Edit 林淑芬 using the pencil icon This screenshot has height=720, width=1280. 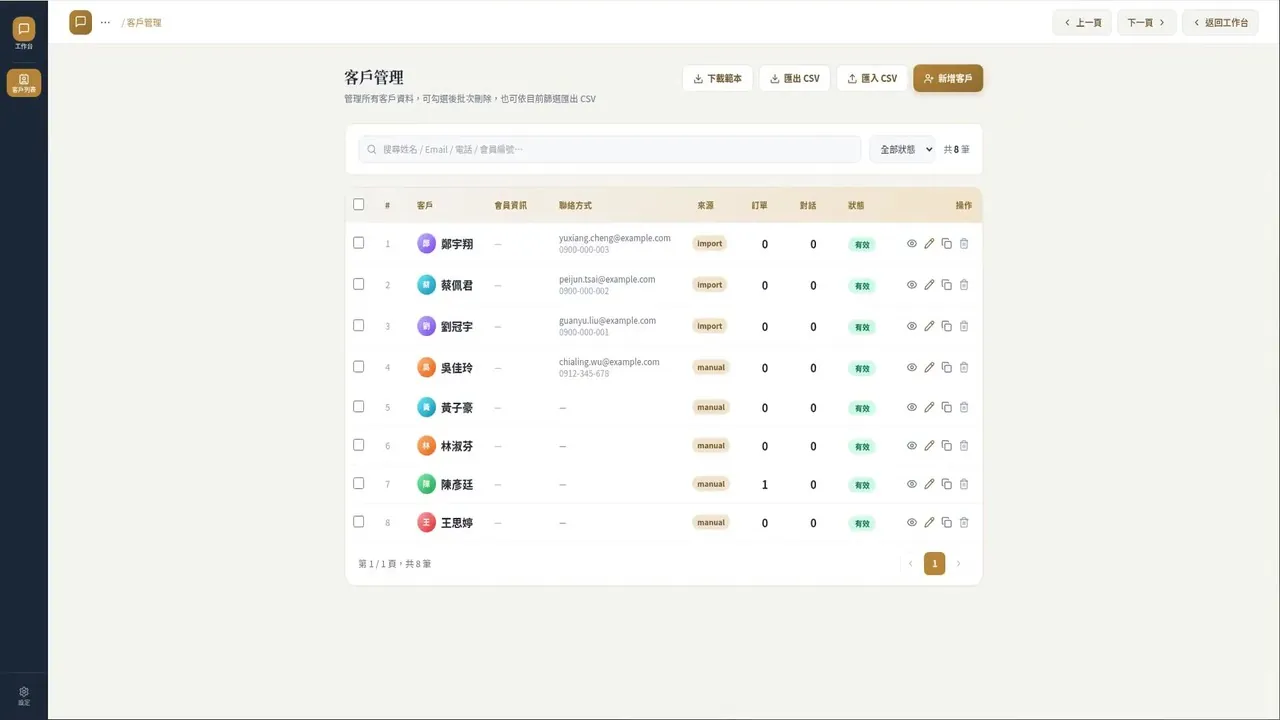(x=929, y=446)
